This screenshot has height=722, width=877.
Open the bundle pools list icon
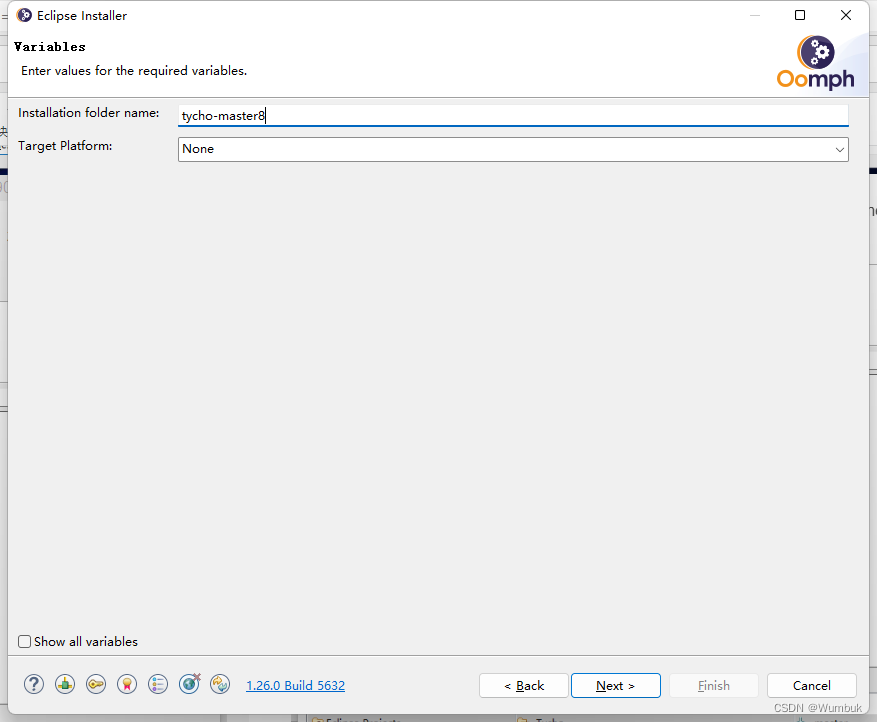click(158, 685)
